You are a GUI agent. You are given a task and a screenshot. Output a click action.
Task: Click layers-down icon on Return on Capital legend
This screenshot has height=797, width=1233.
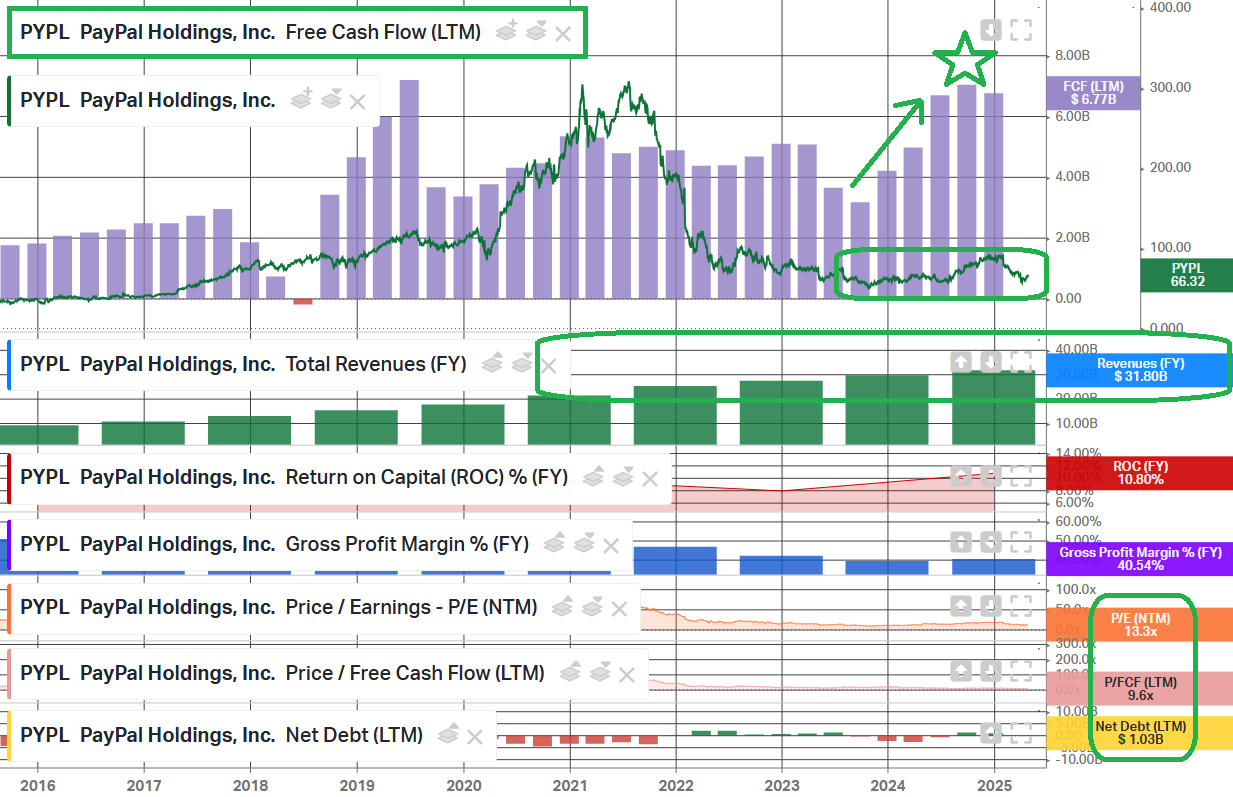623,477
